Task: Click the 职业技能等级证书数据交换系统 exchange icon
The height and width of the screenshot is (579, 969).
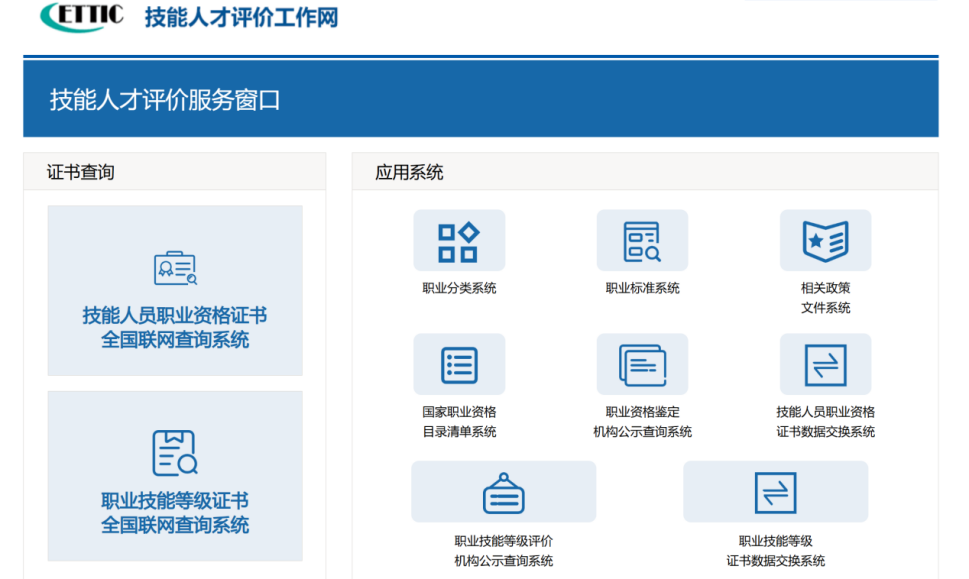Action: click(x=775, y=491)
